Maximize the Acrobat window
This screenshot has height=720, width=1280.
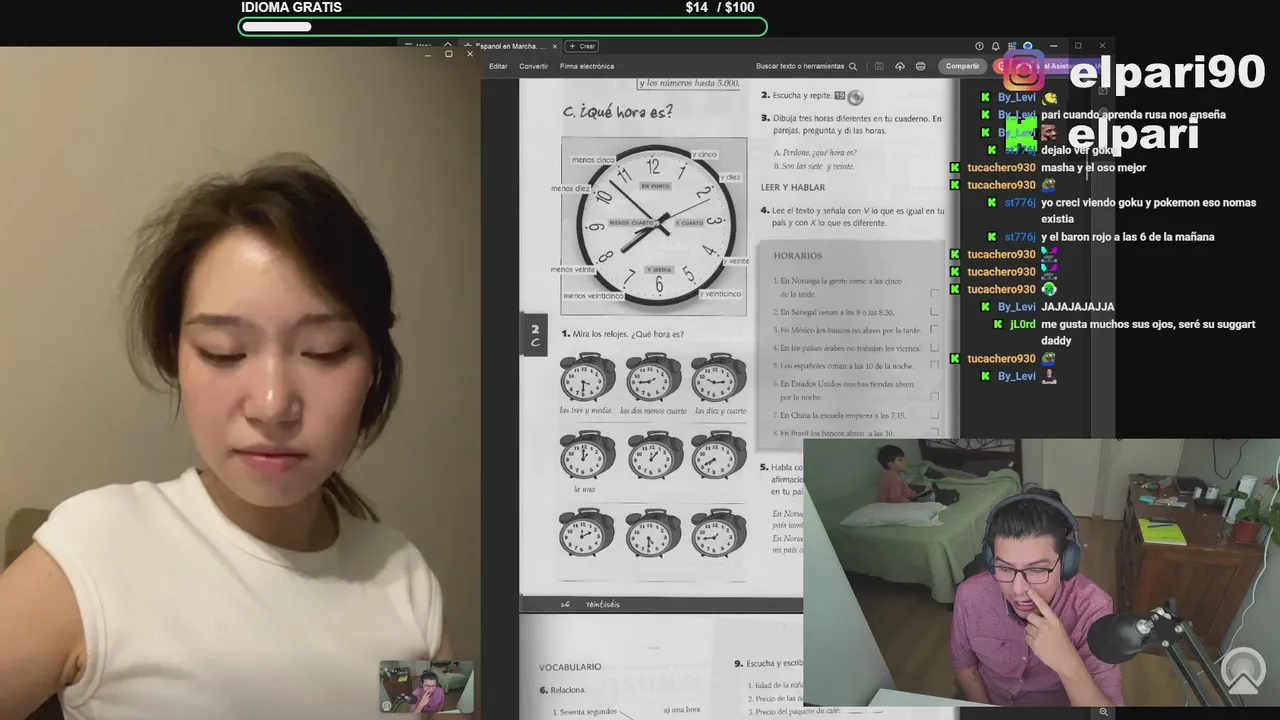1078,46
